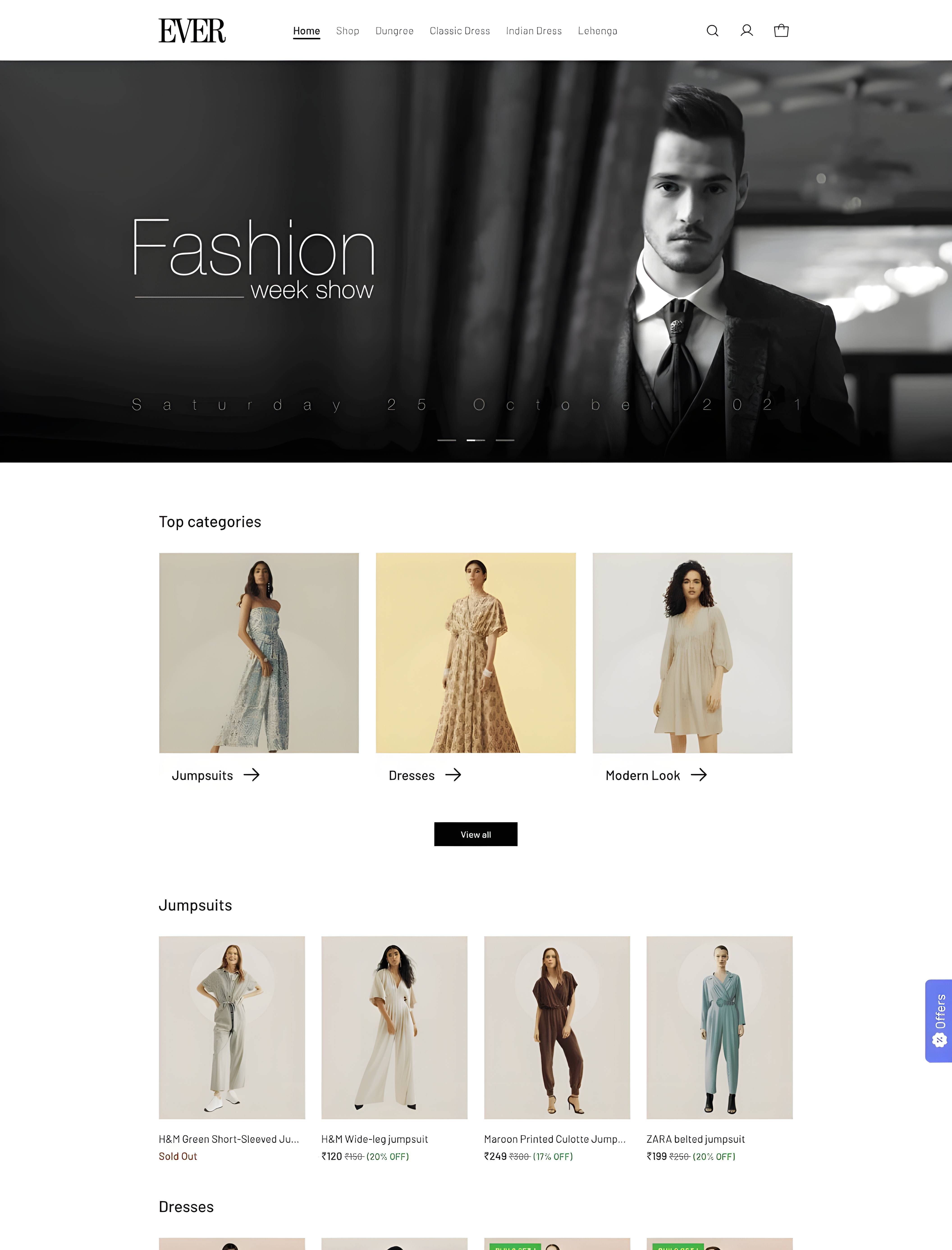Viewport: 952px width, 1250px height.
Task: Go to Indian Dress section
Action: click(534, 31)
